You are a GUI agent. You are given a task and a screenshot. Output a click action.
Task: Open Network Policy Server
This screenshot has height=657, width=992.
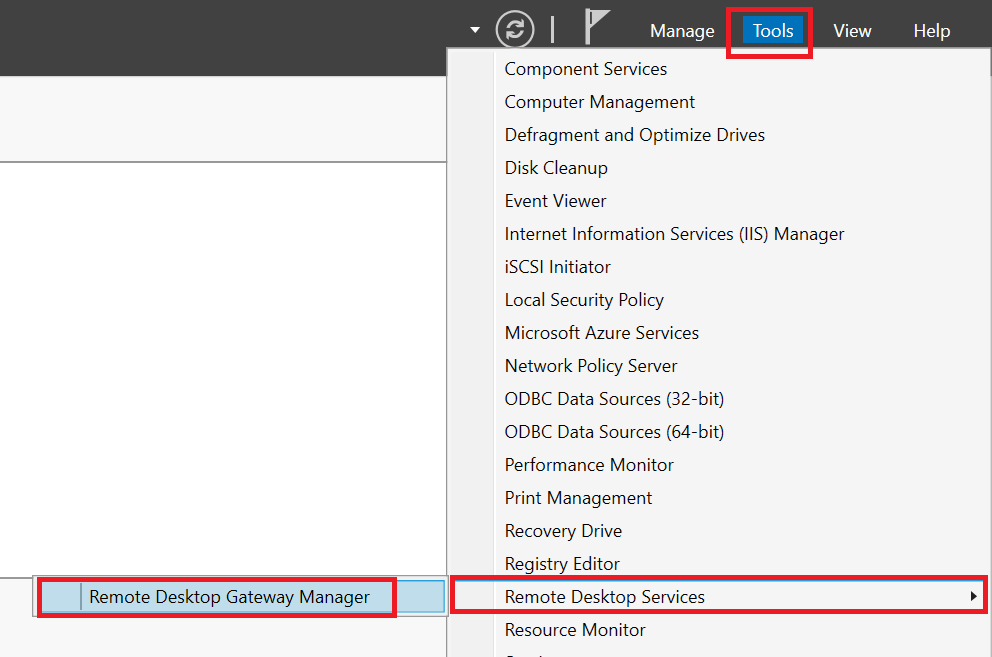591,366
